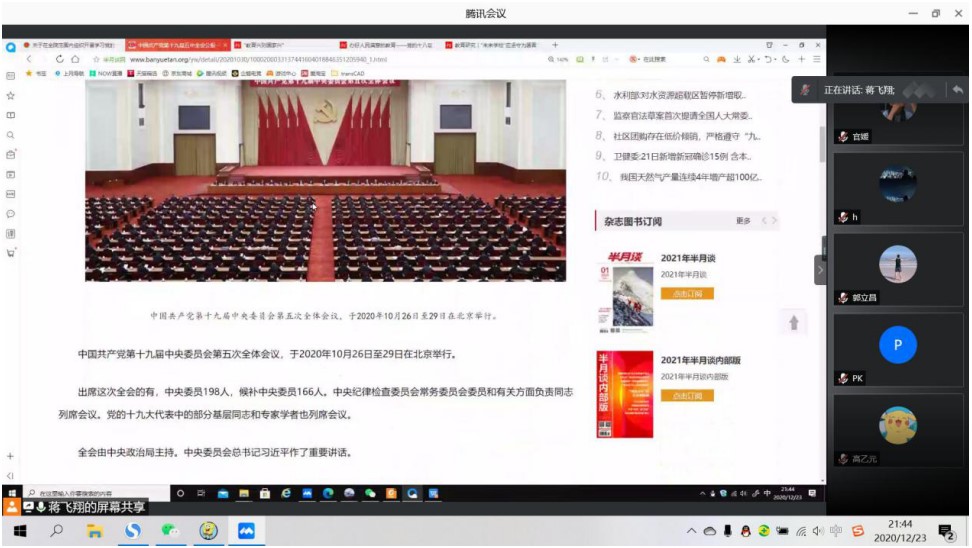Select participant 郭立昌's video tile
Viewport: 972px width, 548px height.
click(x=898, y=270)
